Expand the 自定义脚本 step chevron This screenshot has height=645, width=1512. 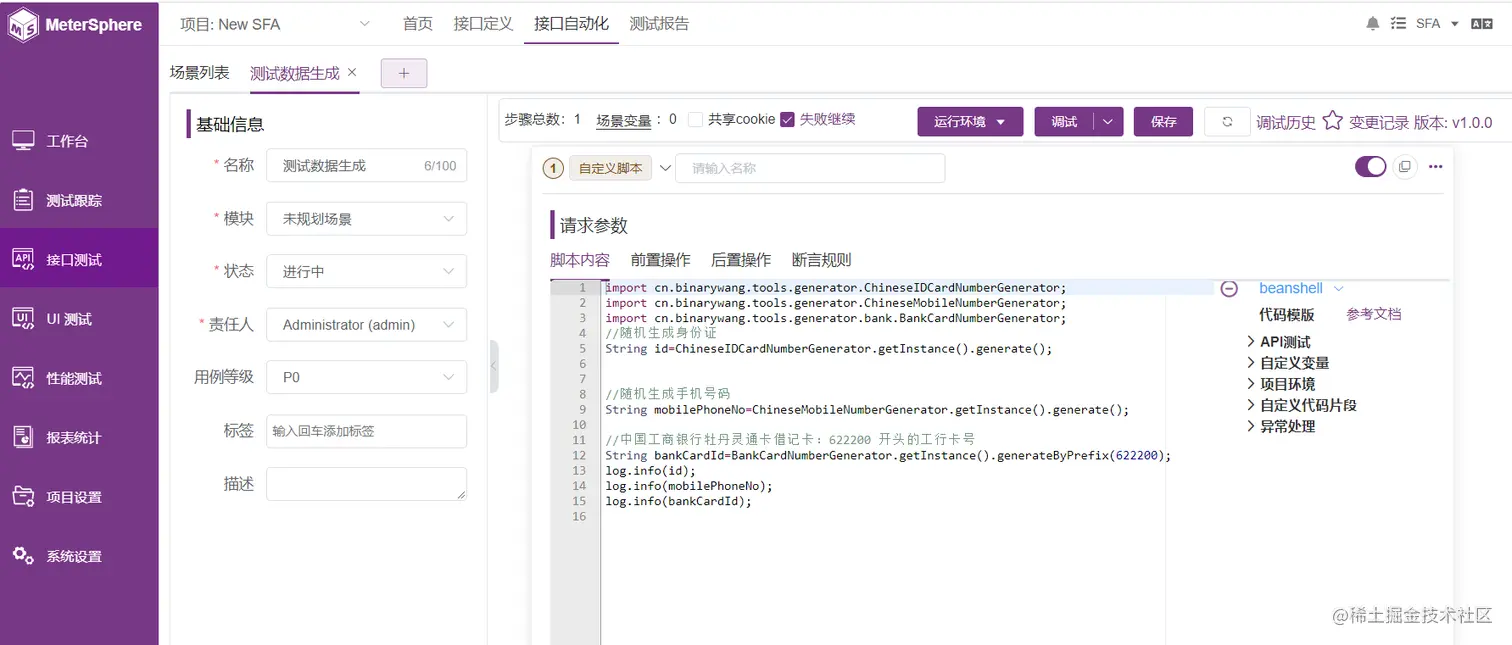pyautogui.click(x=665, y=168)
